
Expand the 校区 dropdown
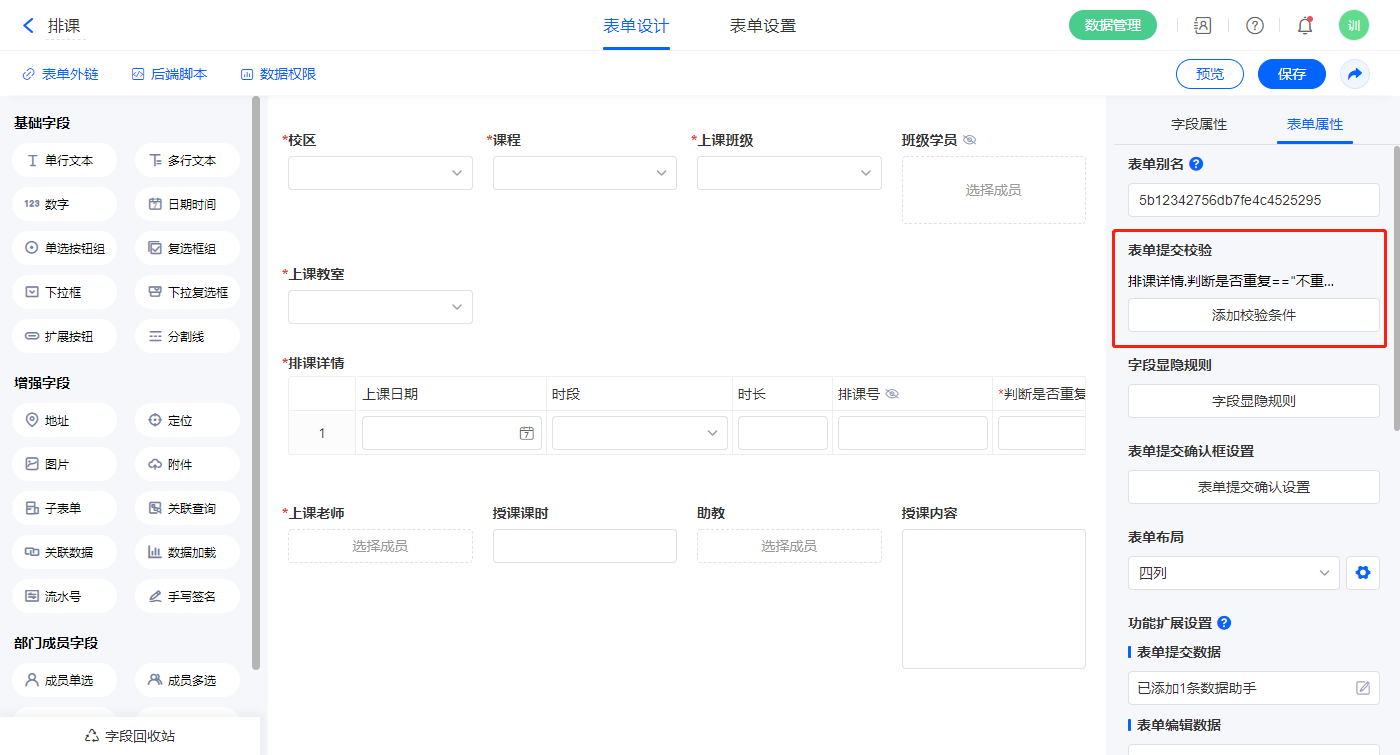click(380, 173)
